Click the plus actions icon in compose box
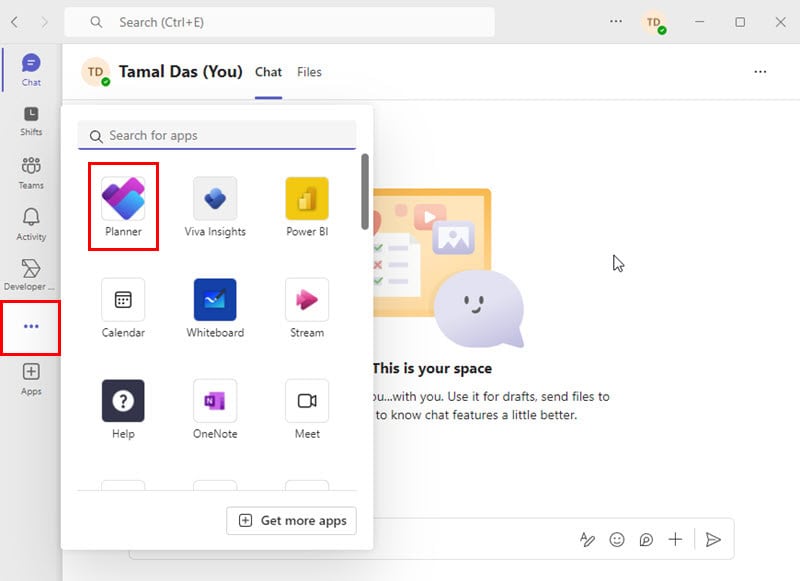 pos(675,539)
